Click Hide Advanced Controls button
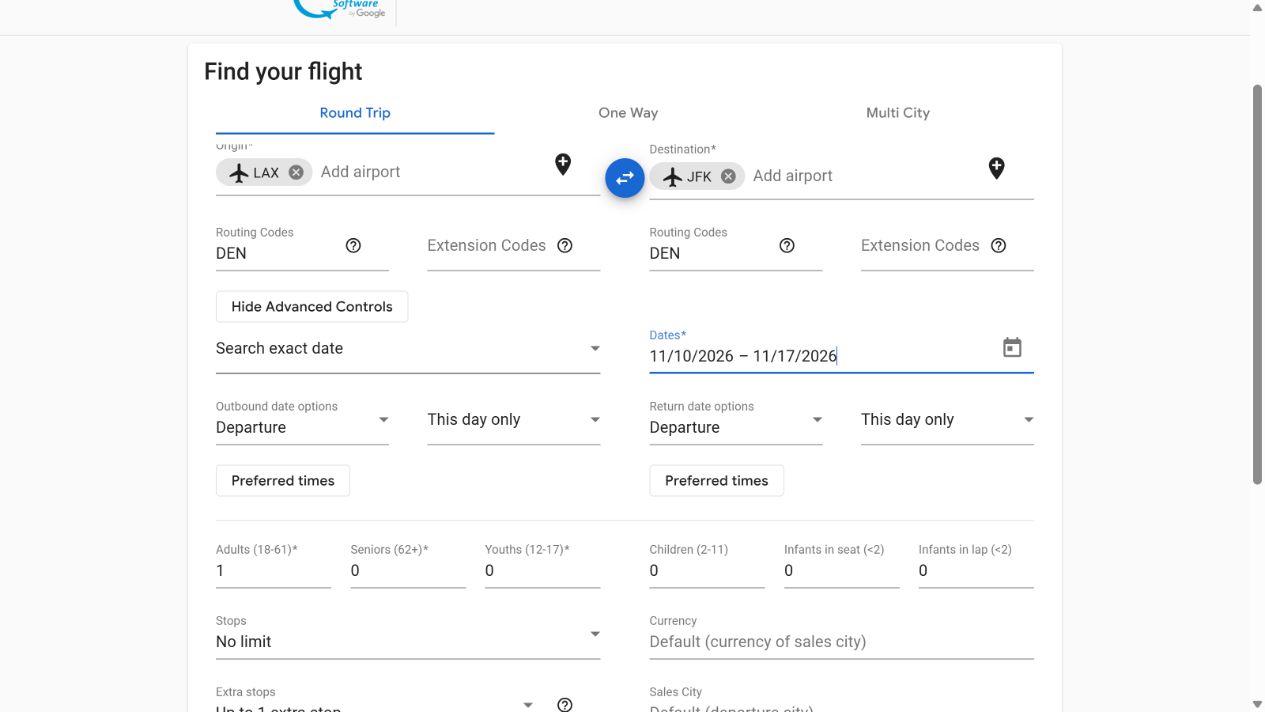Image resolution: width=1265 pixels, height=712 pixels. coord(312,306)
